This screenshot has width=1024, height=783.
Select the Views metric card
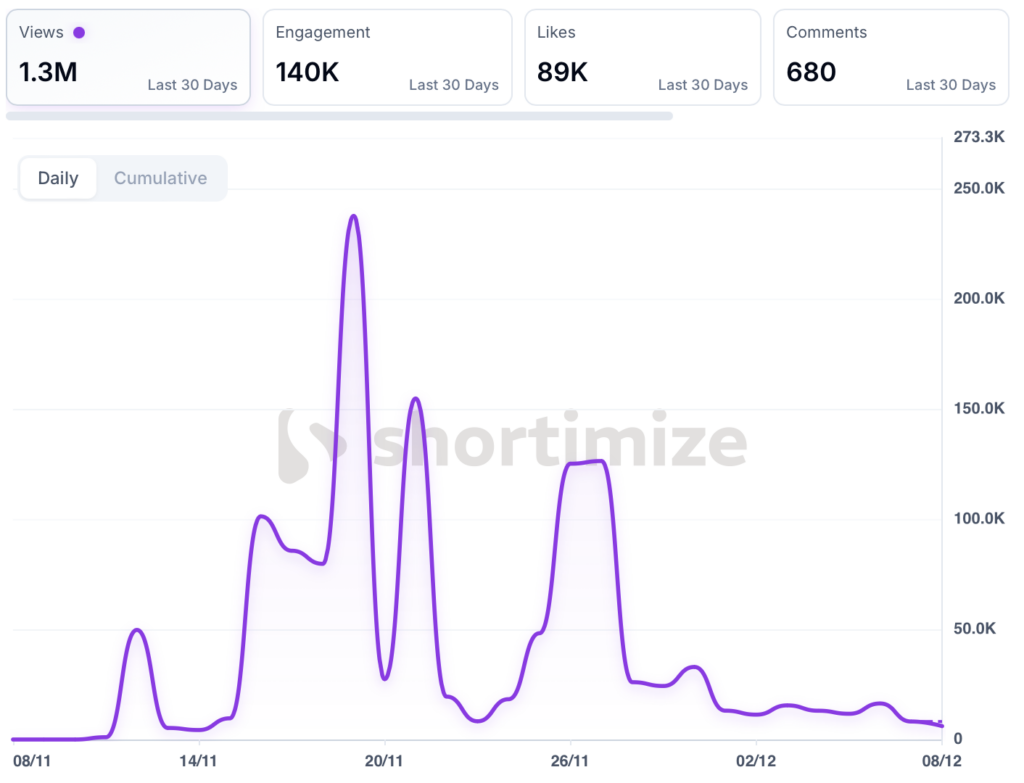click(x=128, y=57)
